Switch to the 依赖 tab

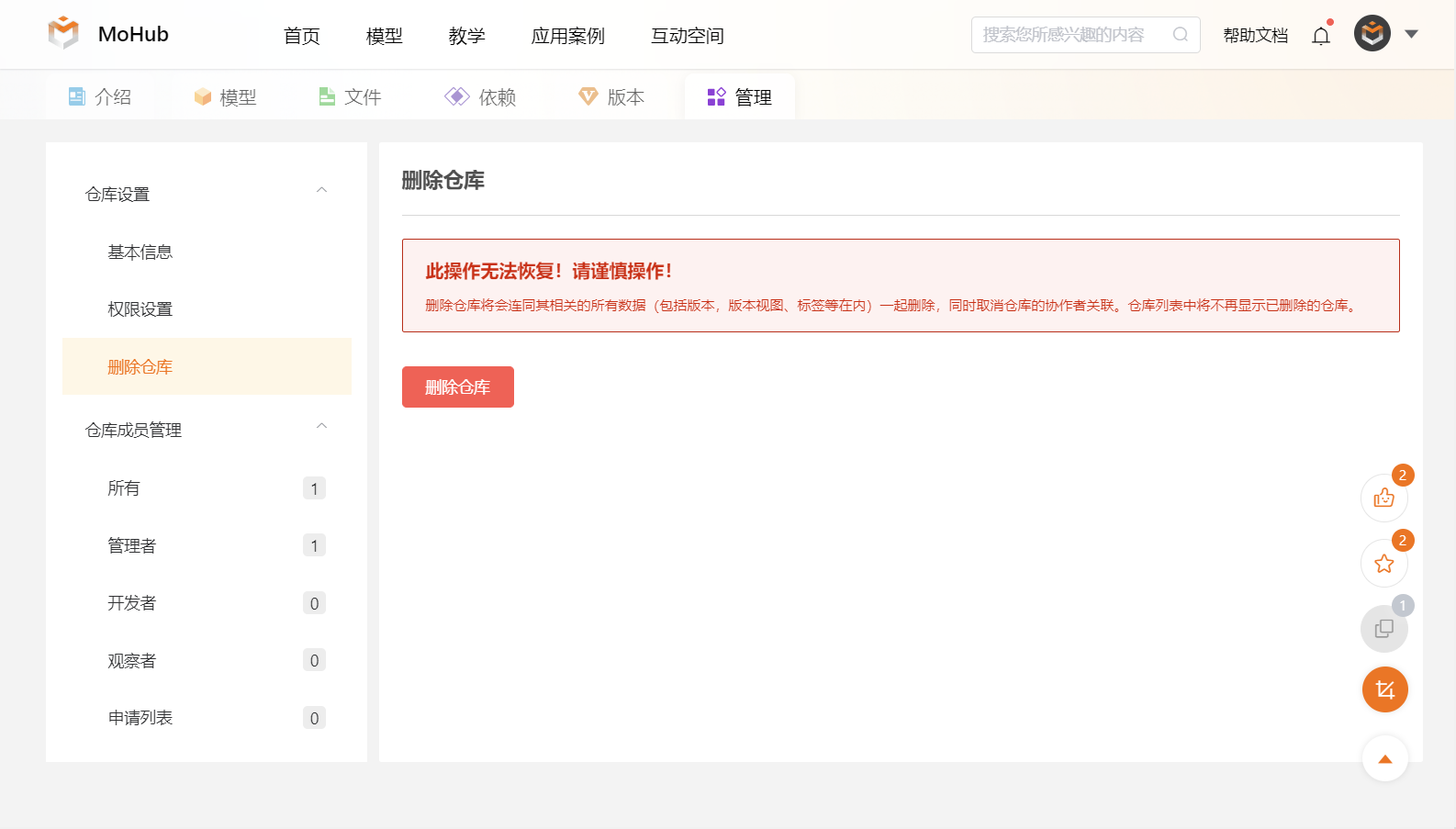(x=480, y=96)
